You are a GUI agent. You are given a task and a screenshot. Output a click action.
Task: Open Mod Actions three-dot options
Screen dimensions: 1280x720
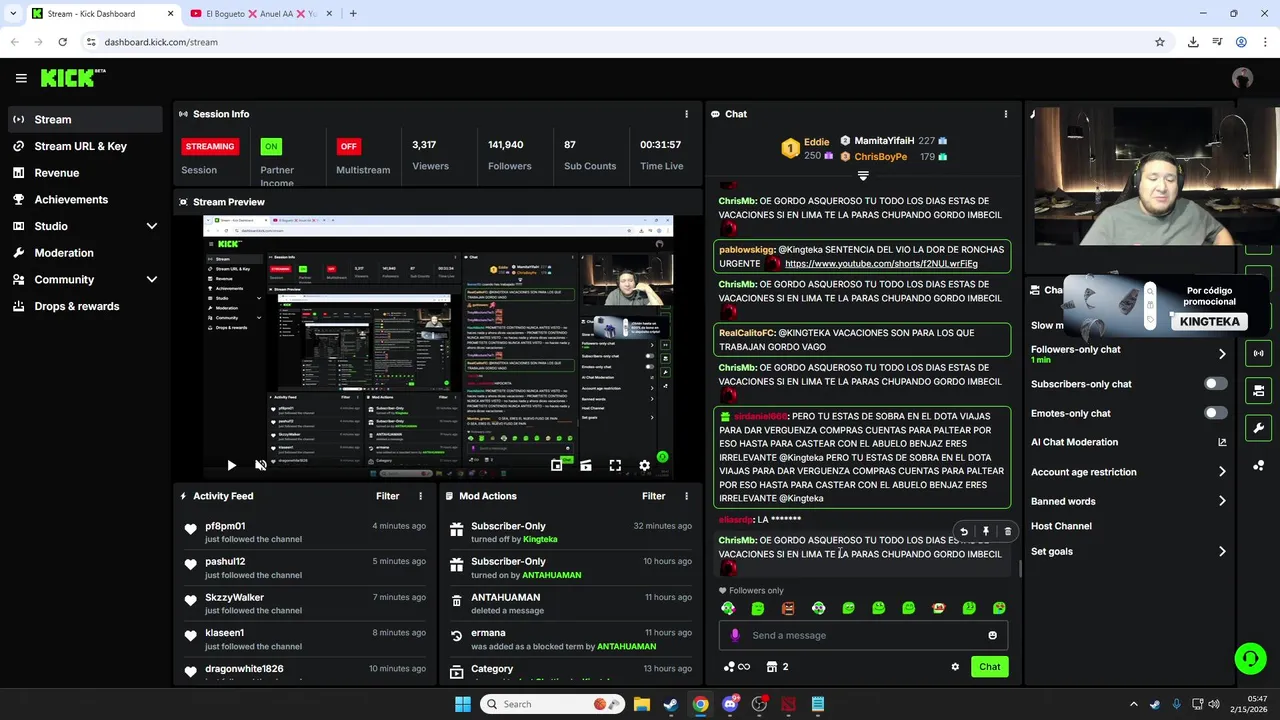pyautogui.click(x=686, y=496)
